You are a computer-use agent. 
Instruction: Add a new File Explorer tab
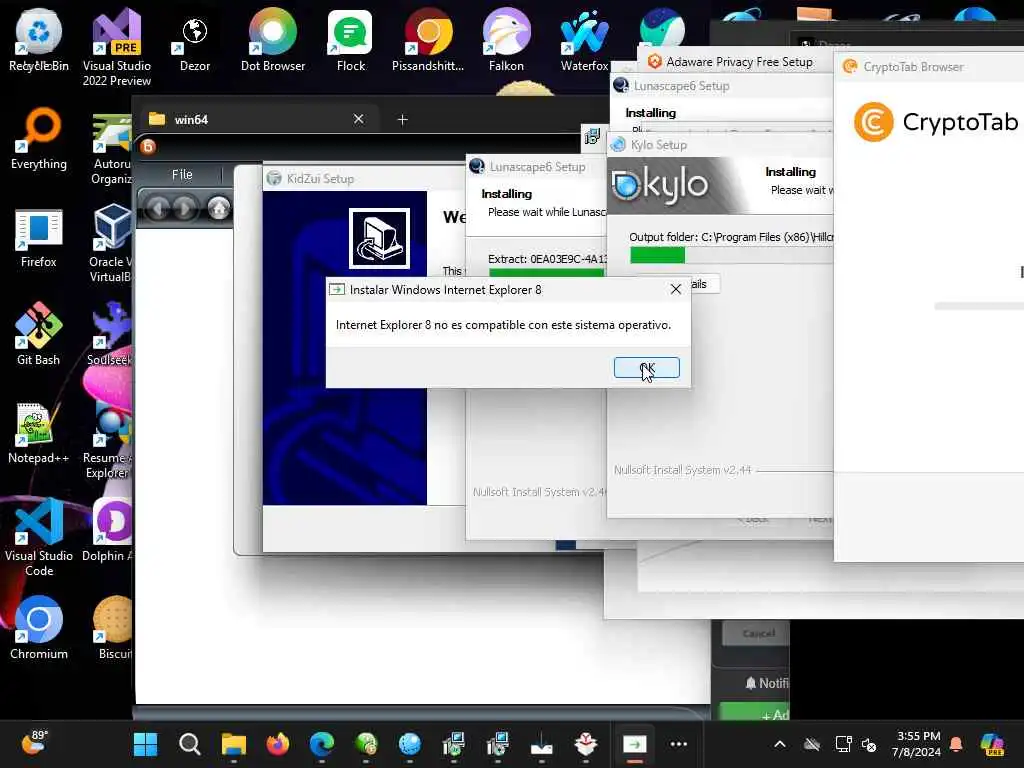tap(402, 120)
